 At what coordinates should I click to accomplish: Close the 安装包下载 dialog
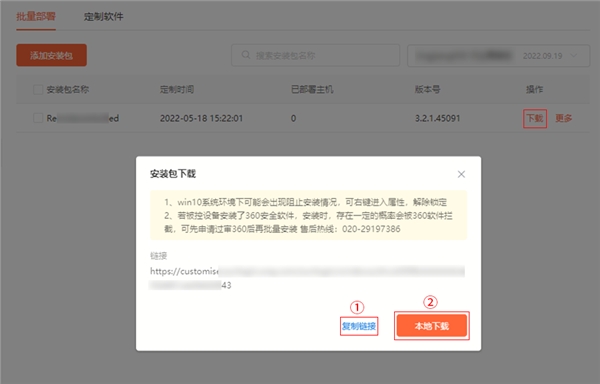coord(461,174)
